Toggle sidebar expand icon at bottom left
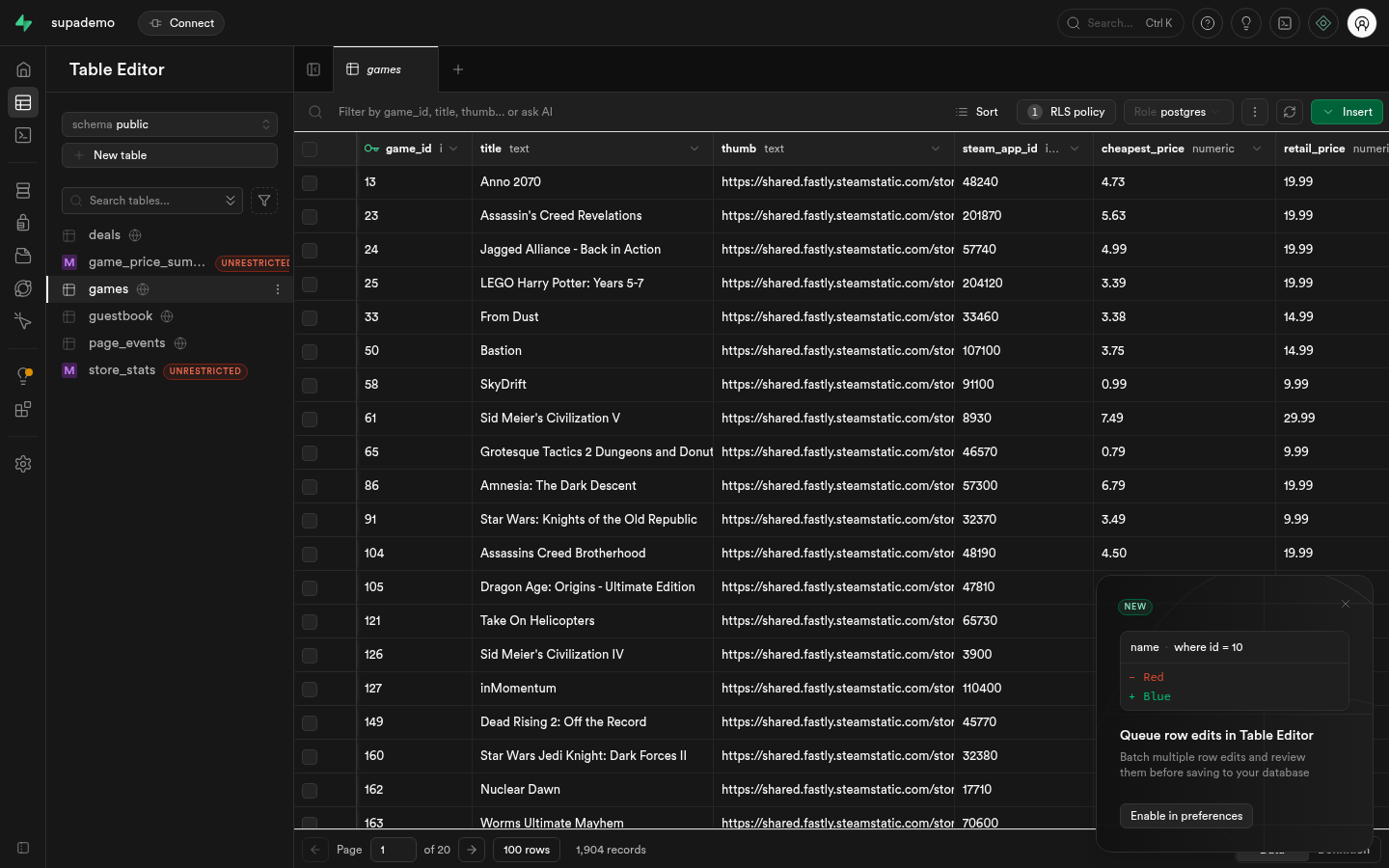This screenshot has height=868, width=1389. (x=23, y=848)
